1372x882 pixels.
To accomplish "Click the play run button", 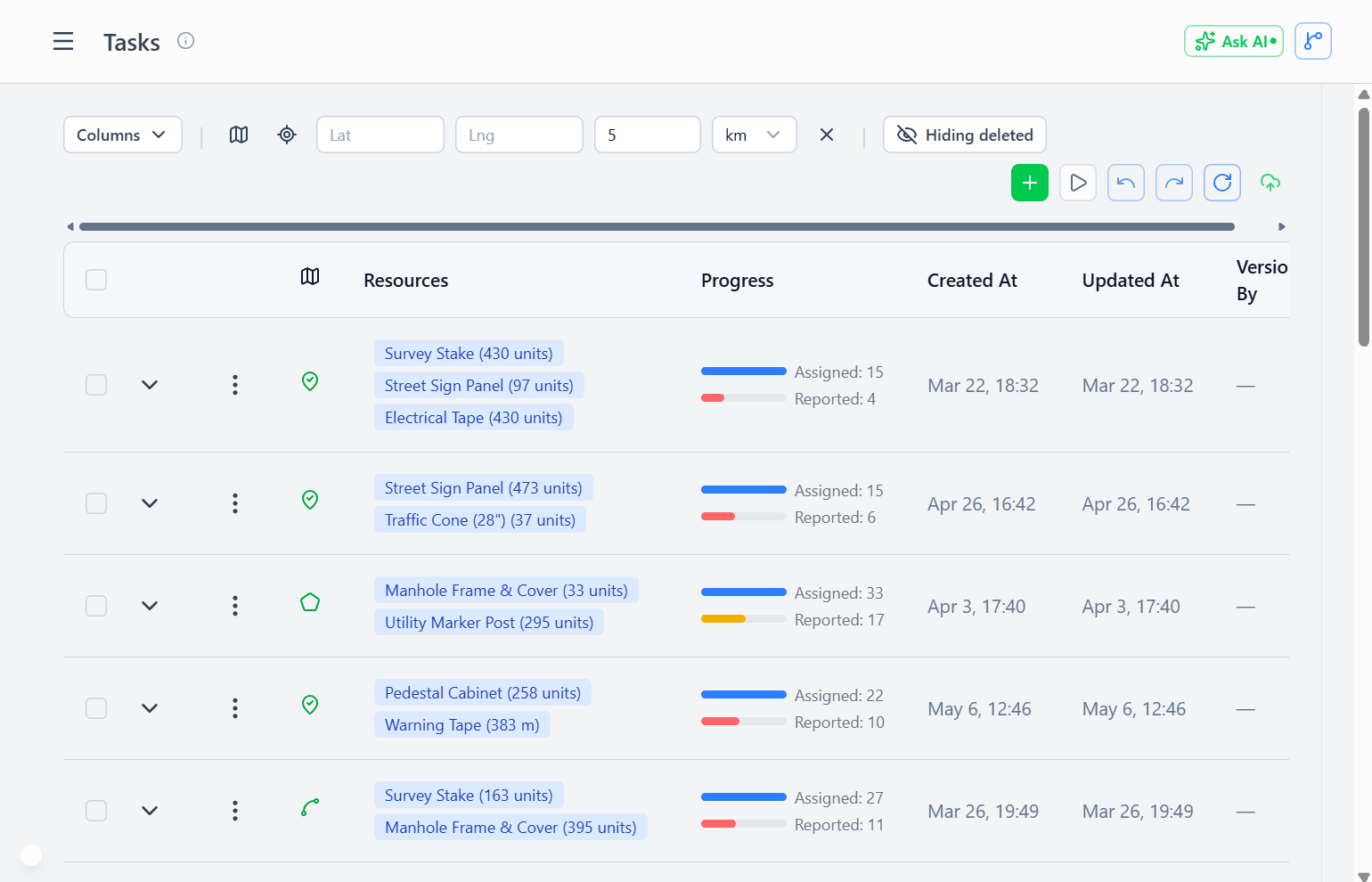I will (1078, 183).
